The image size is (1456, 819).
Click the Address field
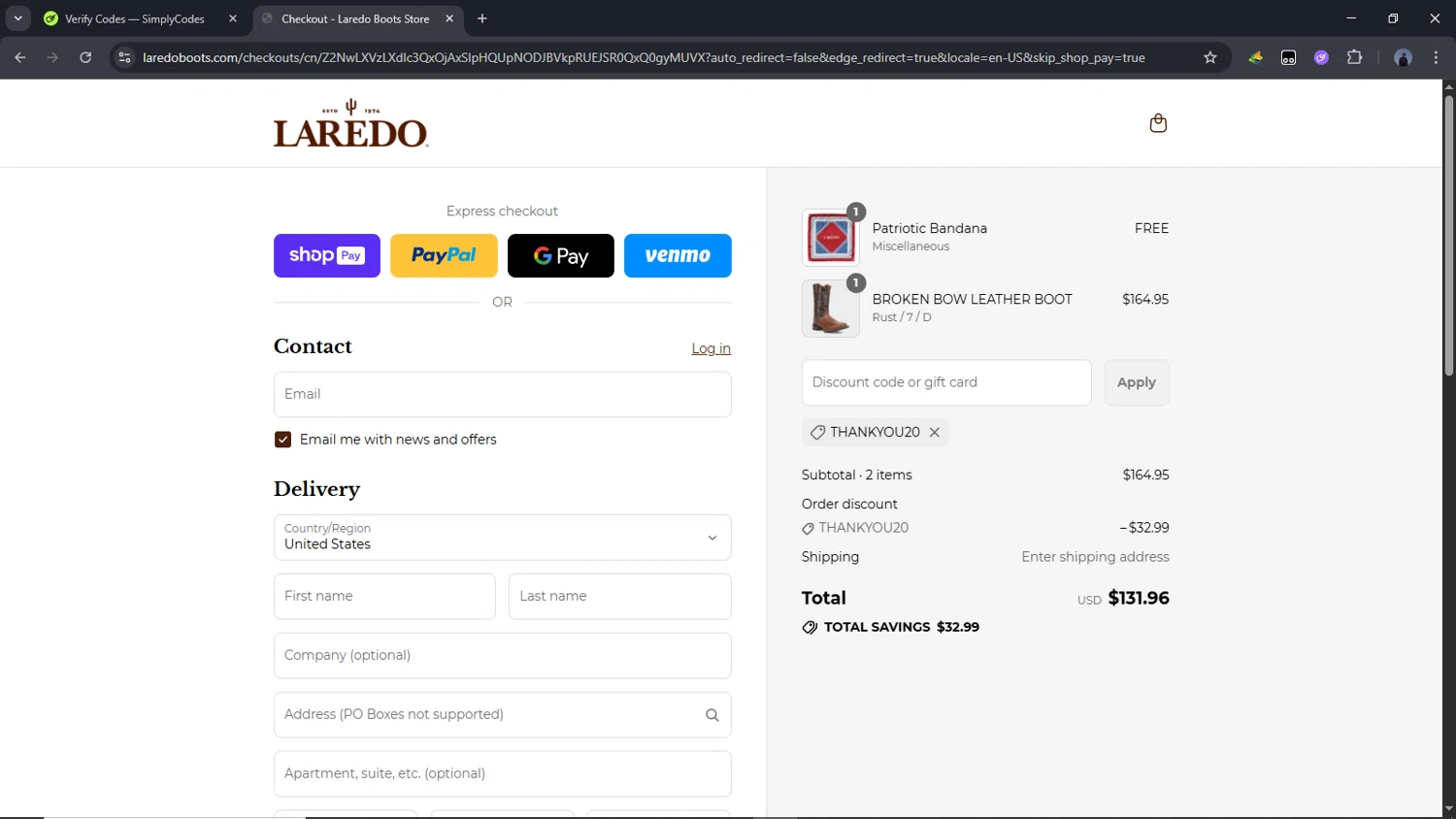point(502,715)
